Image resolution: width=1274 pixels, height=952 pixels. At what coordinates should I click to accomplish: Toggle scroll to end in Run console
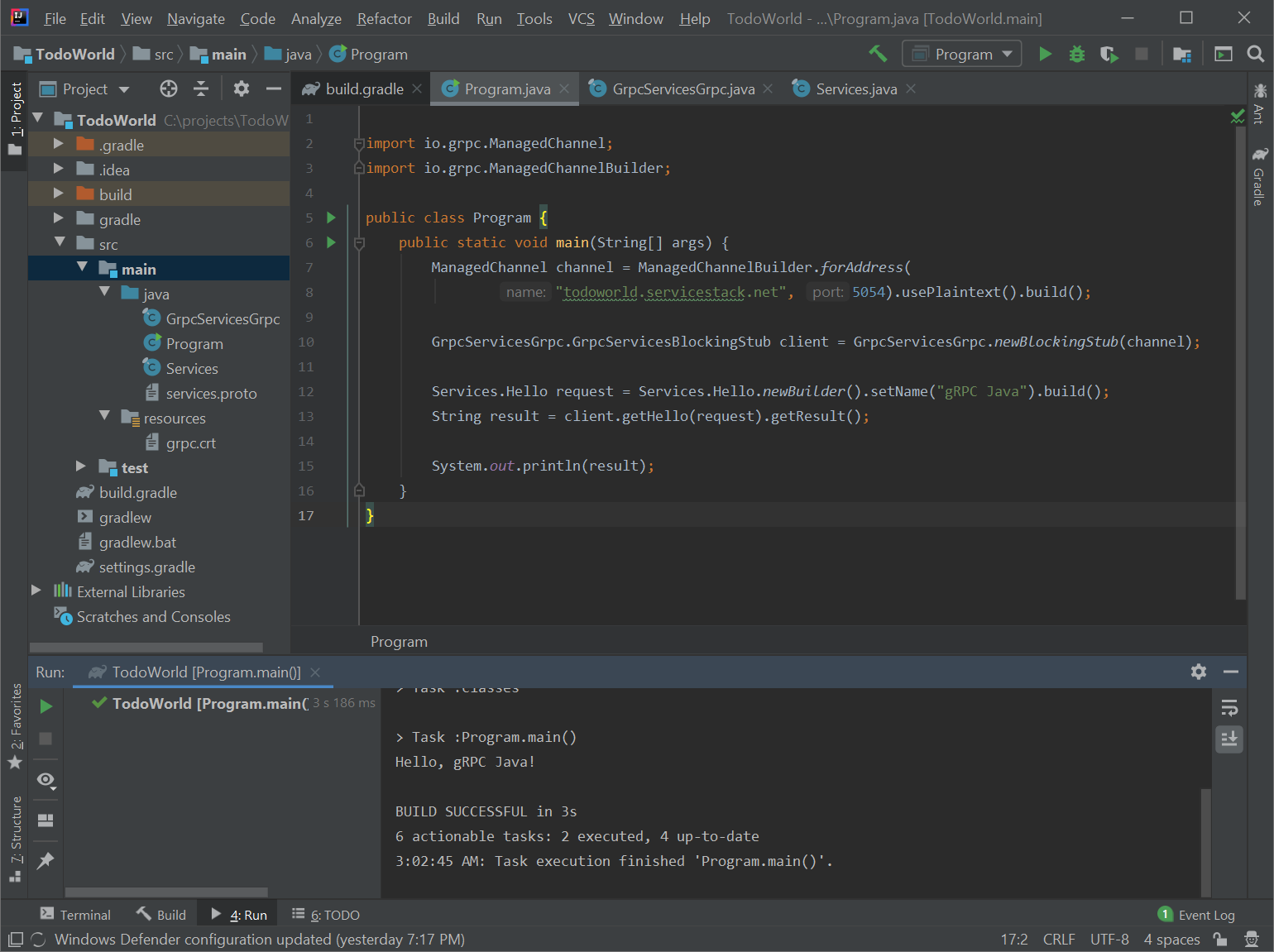pyautogui.click(x=1229, y=739)
